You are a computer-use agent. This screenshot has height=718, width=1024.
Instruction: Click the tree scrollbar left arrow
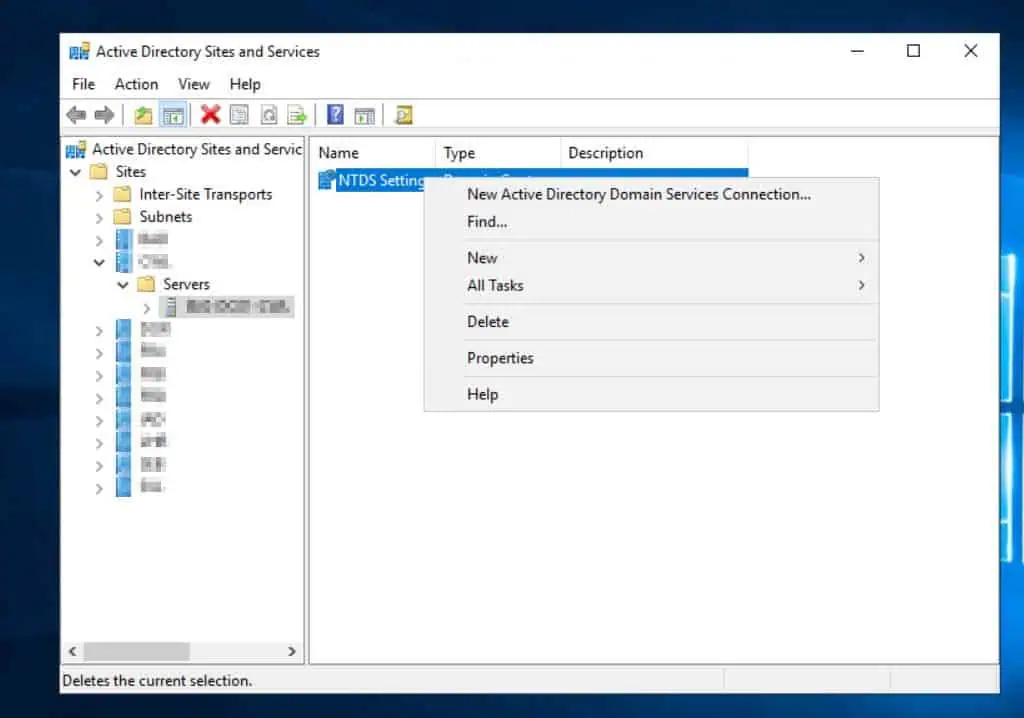(x=73, y=651)
